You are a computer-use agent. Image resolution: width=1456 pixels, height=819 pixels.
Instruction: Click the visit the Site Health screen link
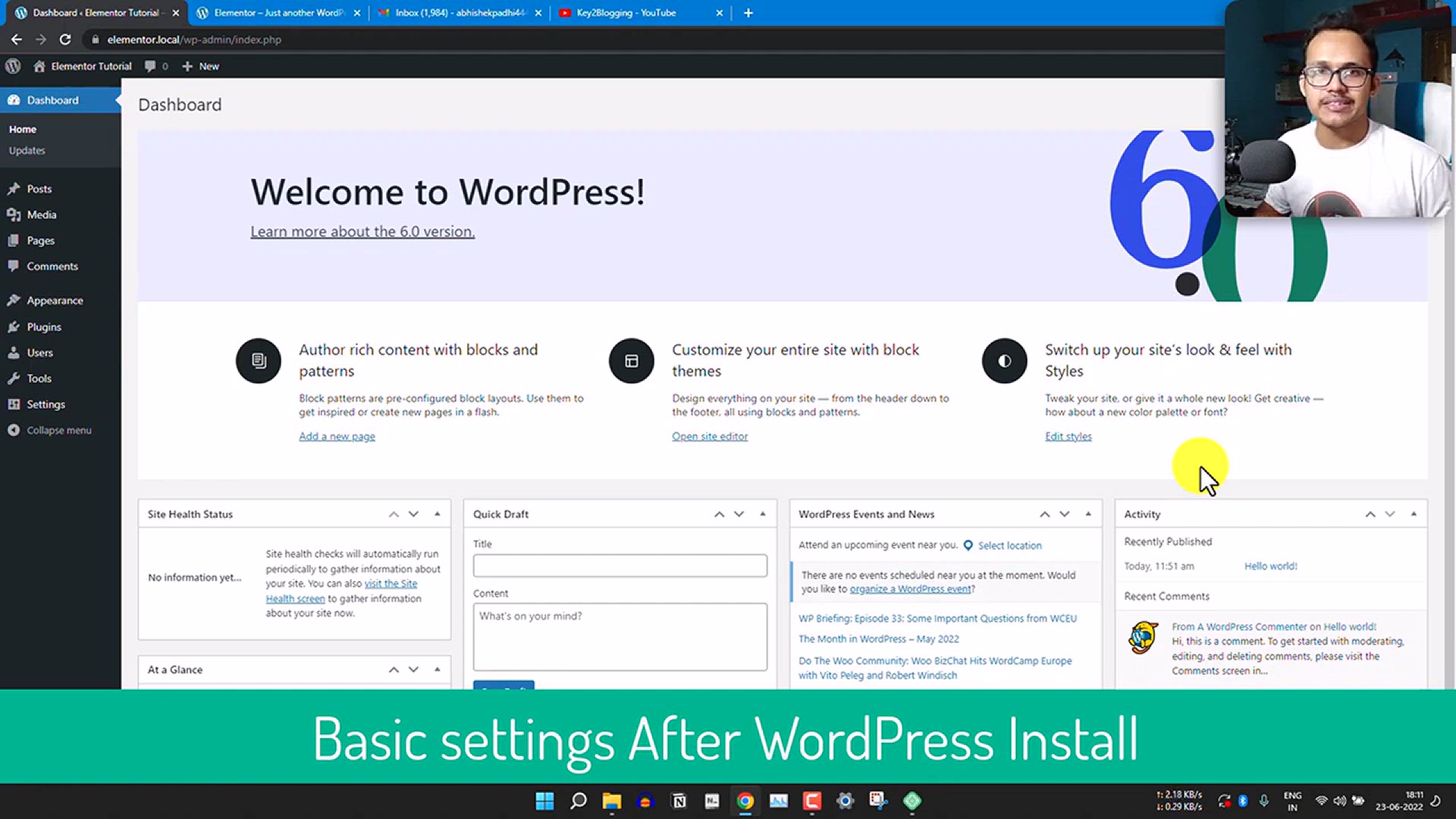tap(341, 591)
